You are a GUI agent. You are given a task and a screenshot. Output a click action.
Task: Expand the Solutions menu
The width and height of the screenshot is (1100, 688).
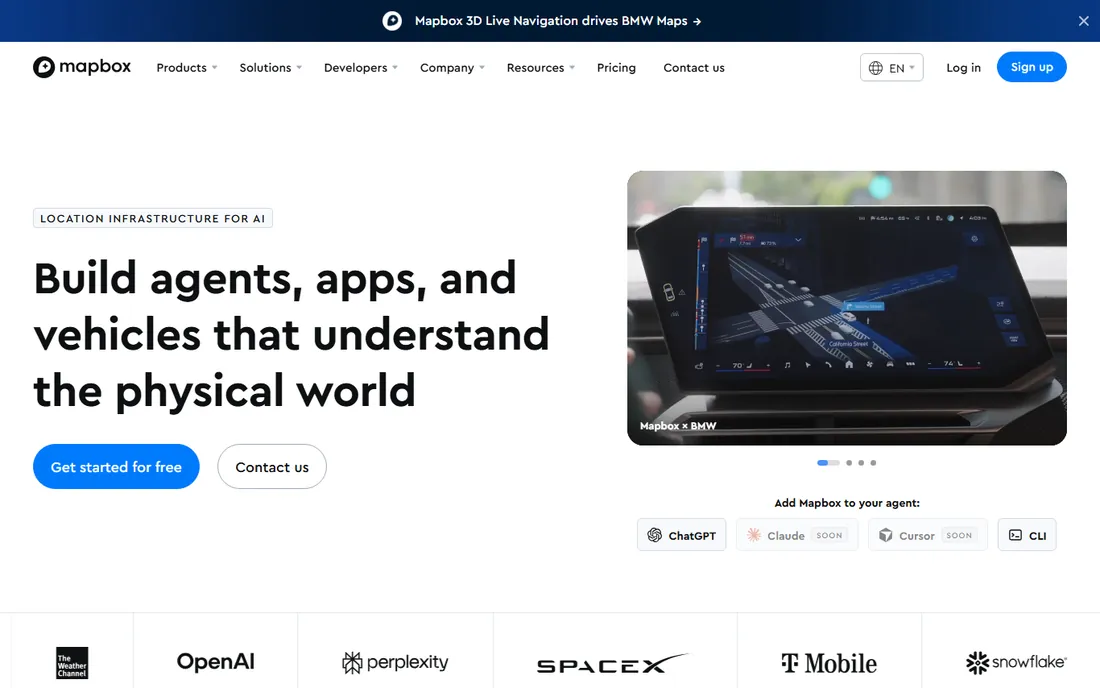point(271,67)
